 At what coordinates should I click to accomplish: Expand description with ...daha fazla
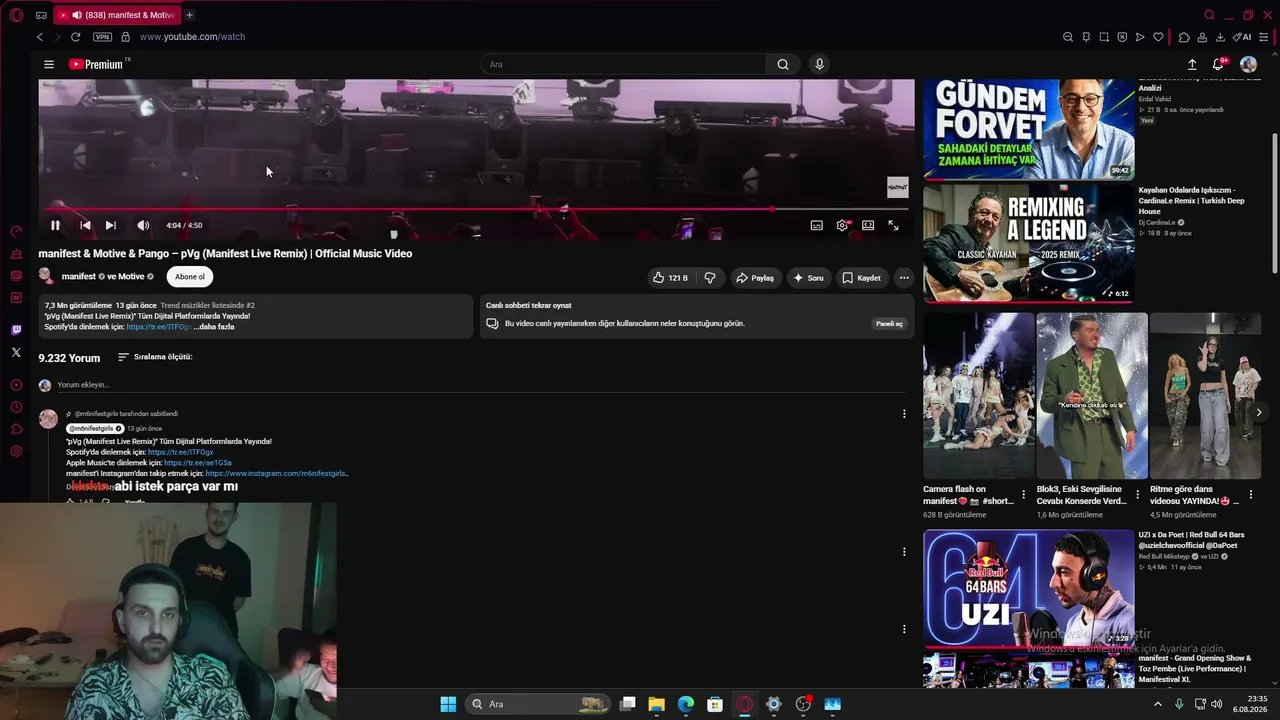[214, 327]
